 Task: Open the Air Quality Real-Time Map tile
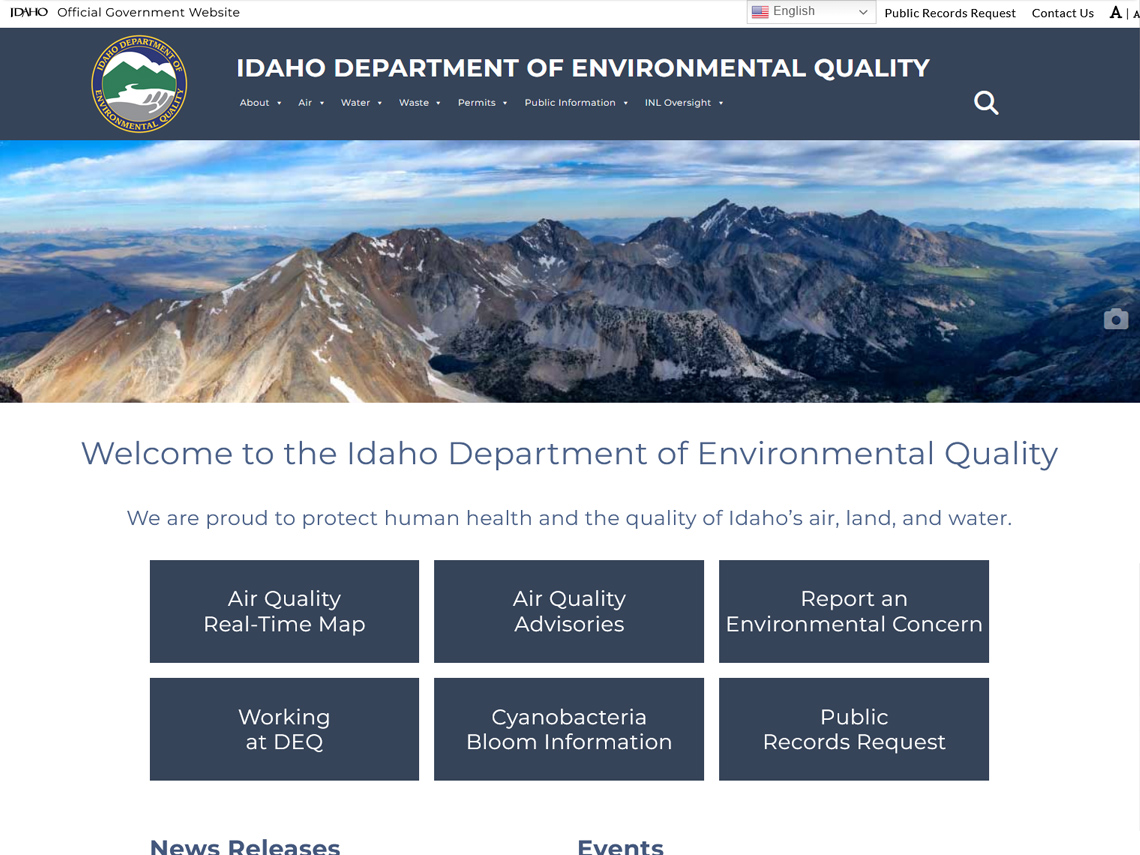click(284, 611)
